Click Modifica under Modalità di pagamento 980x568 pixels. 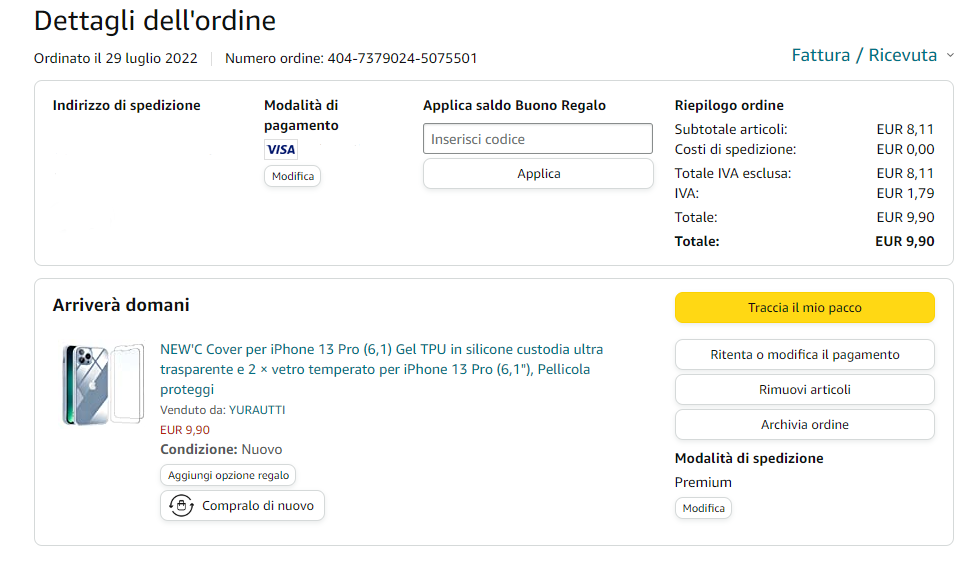[x=292, y=176]
